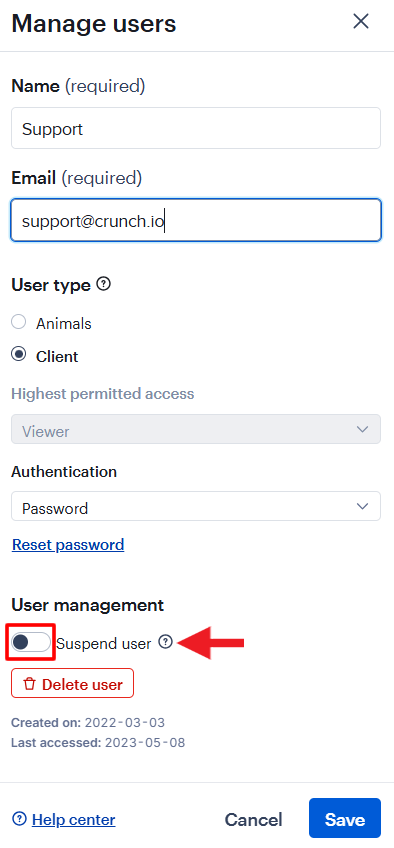Open the Help center link
The height and width of the screenshot is (848, 394).
74,820
